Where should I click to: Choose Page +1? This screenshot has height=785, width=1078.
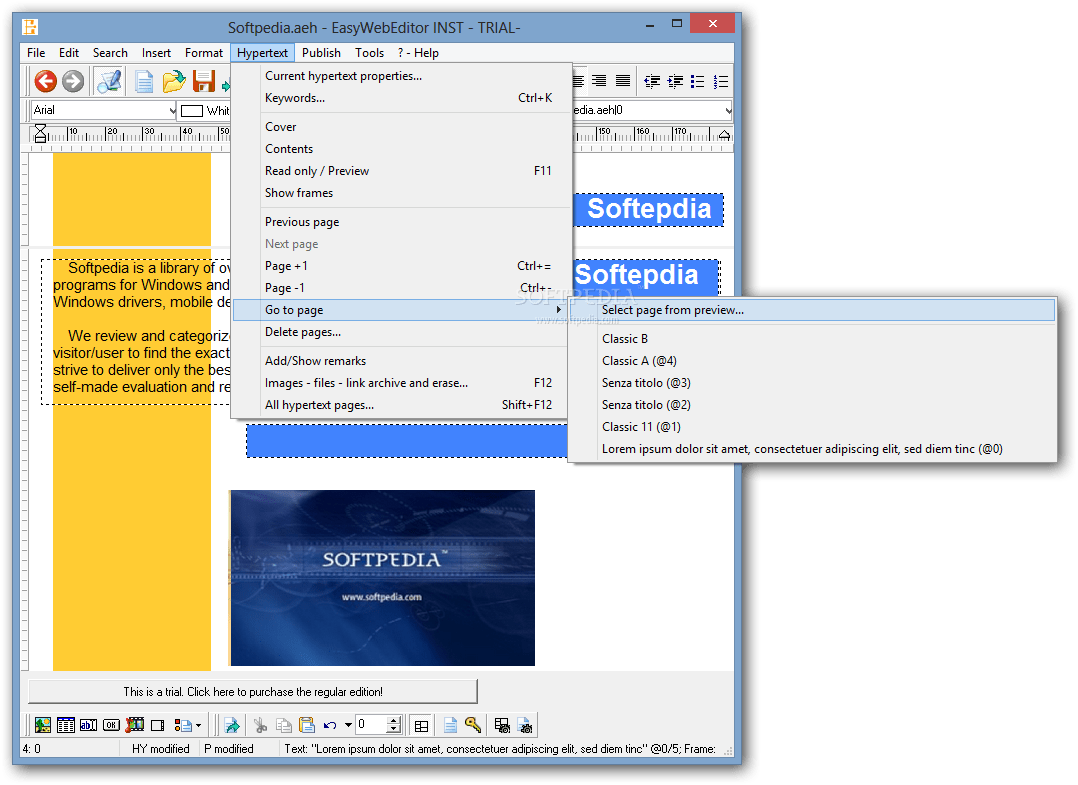pos(402,266)
